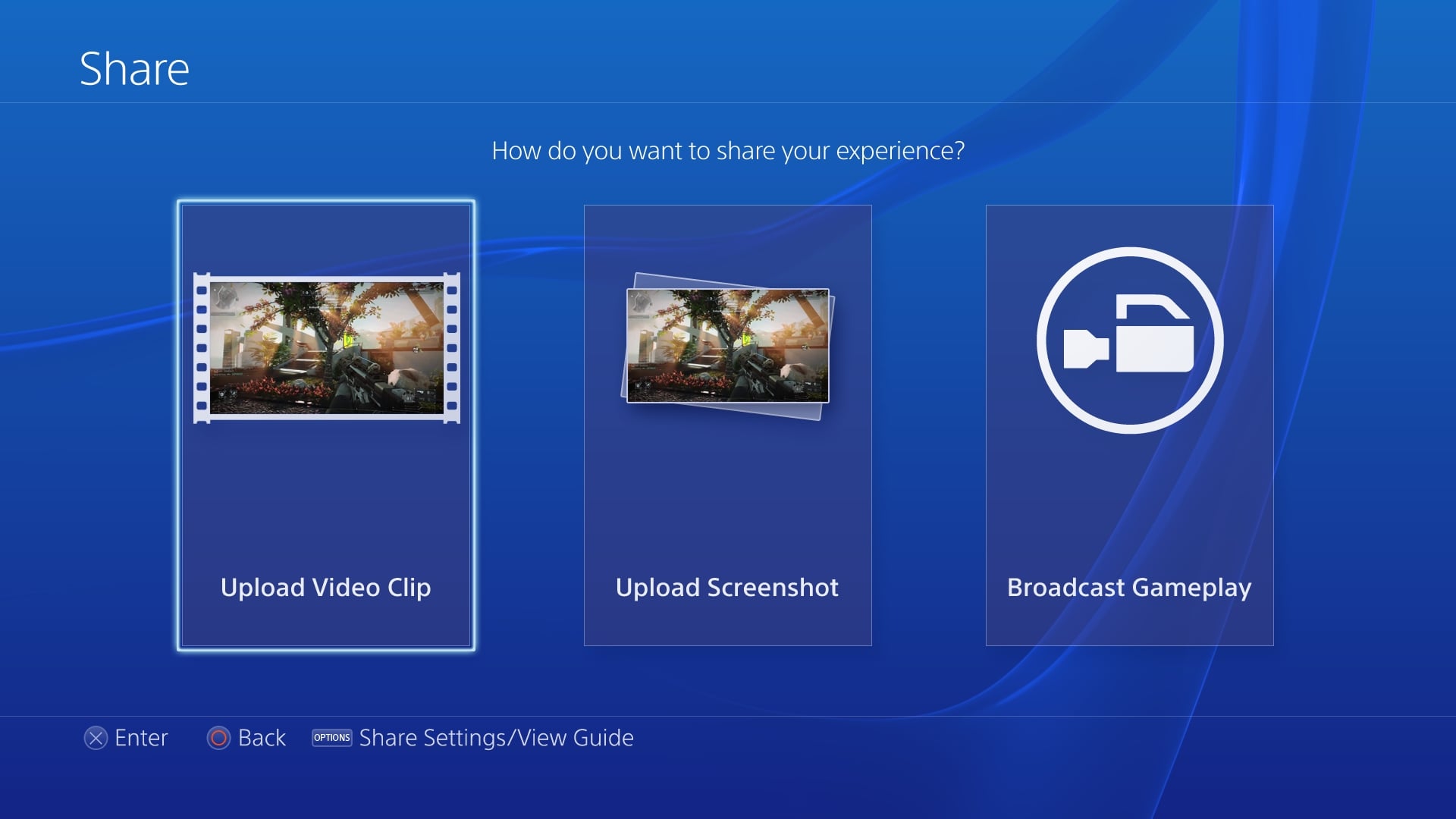Click the Share heading at the top
This screenshot has width=1456, height=819.
133,67
